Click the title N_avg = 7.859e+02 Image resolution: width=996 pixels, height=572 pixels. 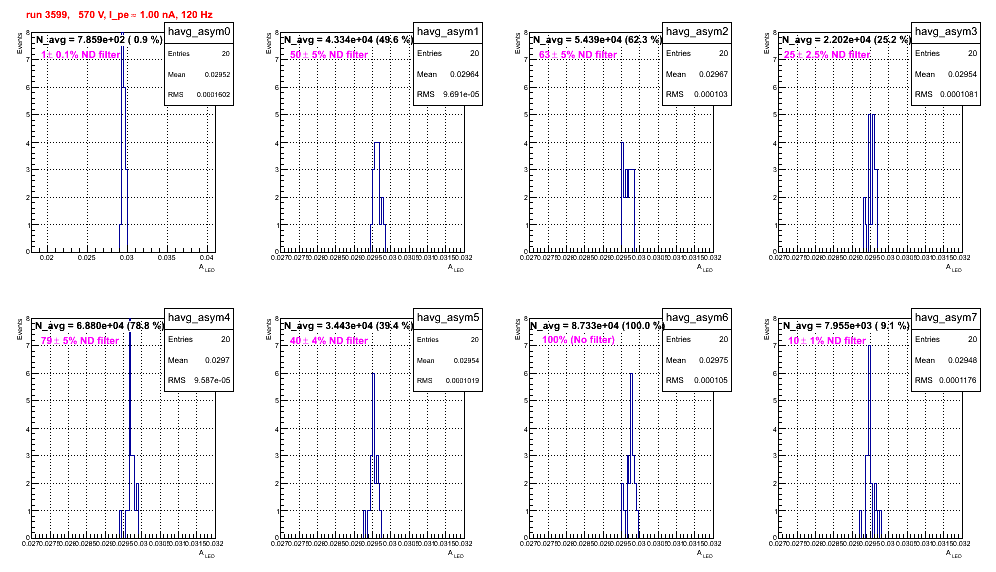point(99,40)
